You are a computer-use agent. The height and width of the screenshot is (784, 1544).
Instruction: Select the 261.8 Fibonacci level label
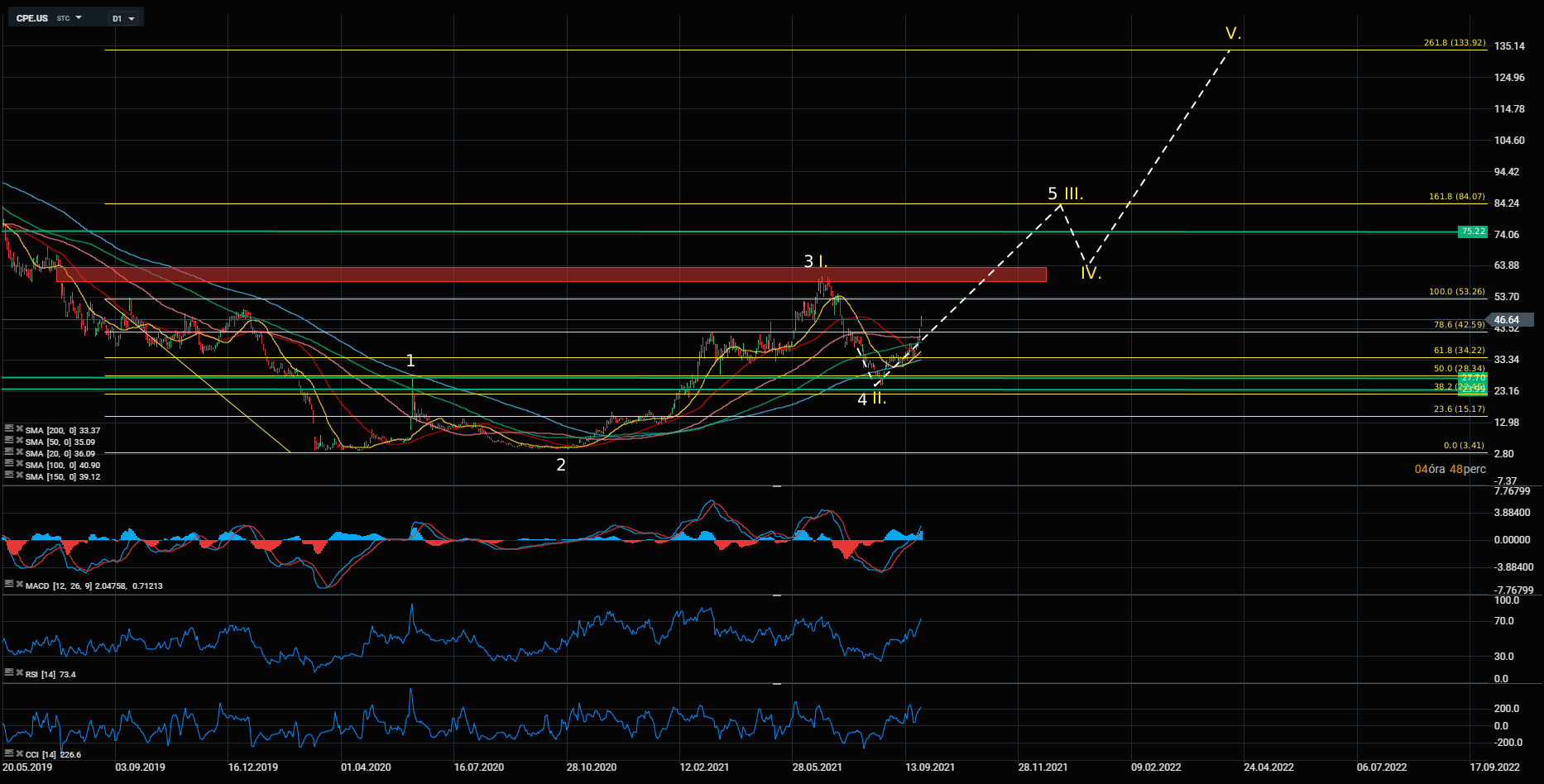(x=1454, y=43)
